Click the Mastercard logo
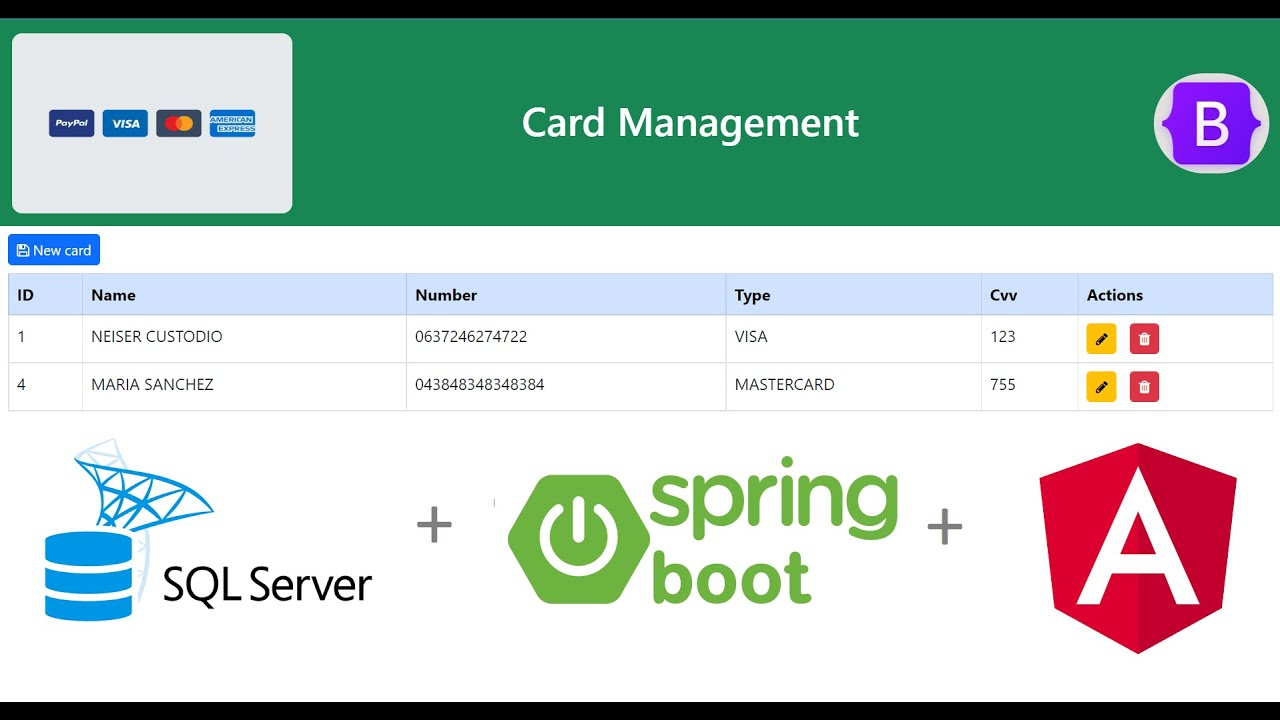The width and height of the screenshot is (1280, 720). [179, 123]
